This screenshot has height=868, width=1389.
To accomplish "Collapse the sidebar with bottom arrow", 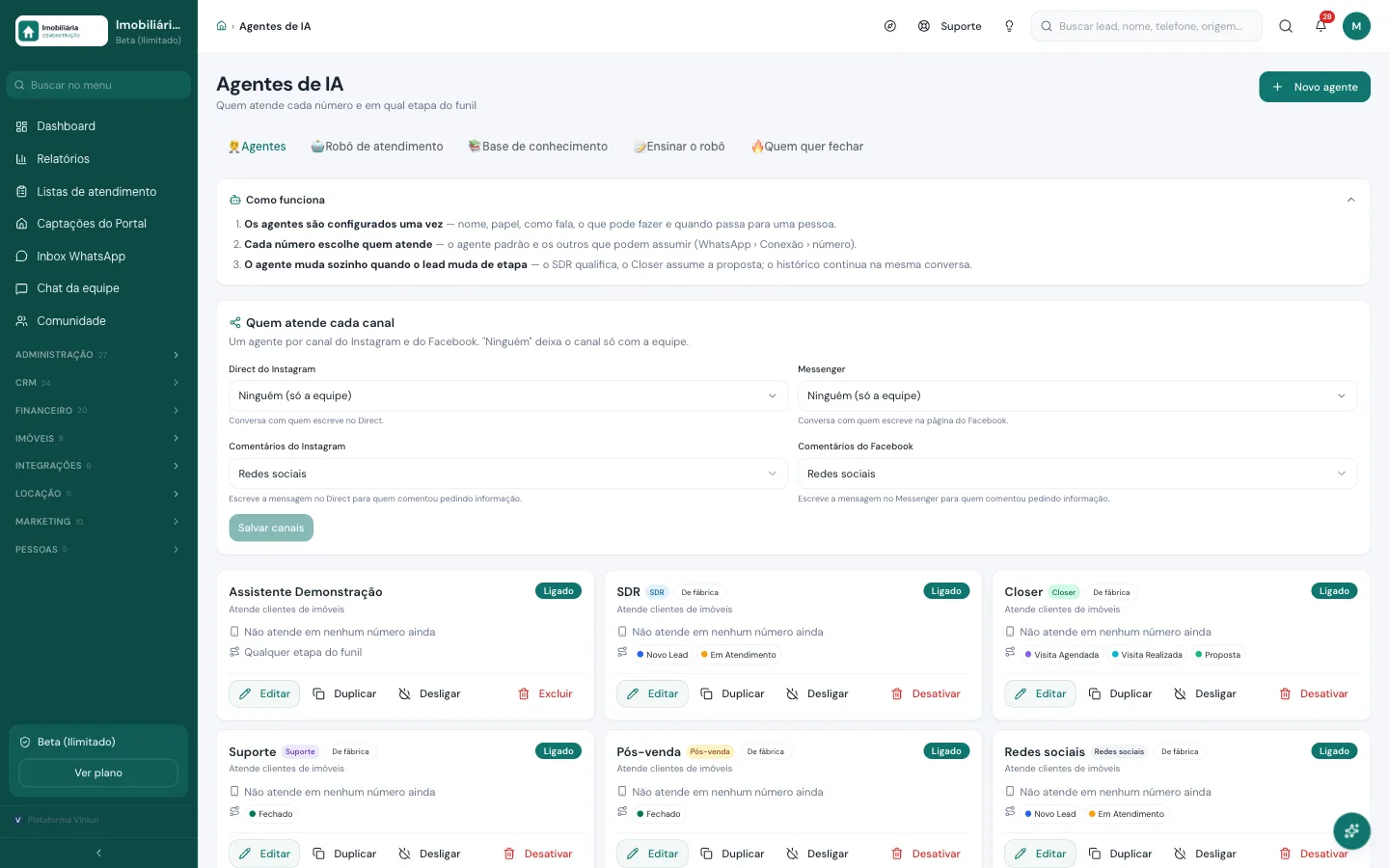I will [98, 853].
